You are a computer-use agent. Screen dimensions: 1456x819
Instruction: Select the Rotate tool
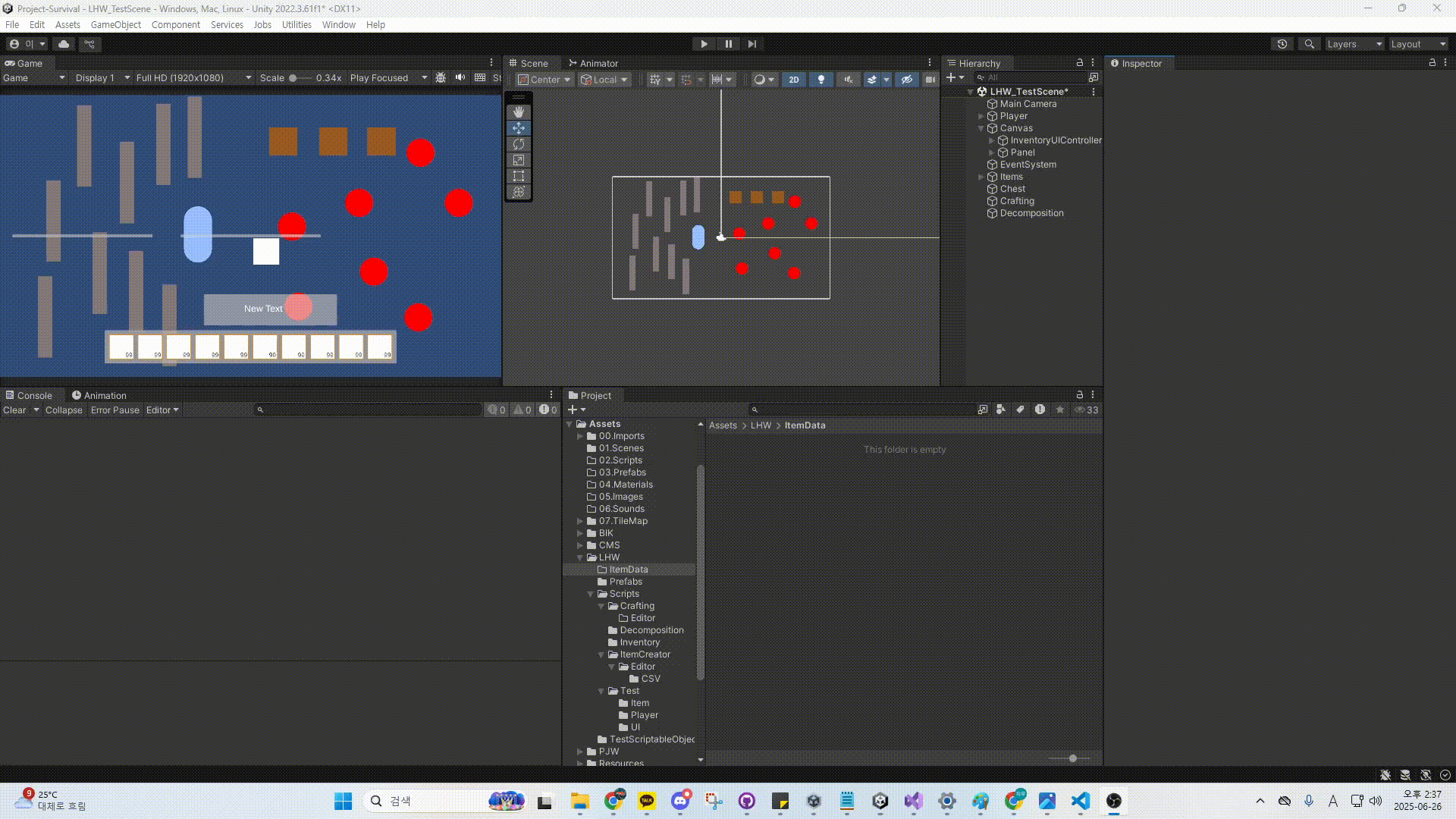pos(519,144)
